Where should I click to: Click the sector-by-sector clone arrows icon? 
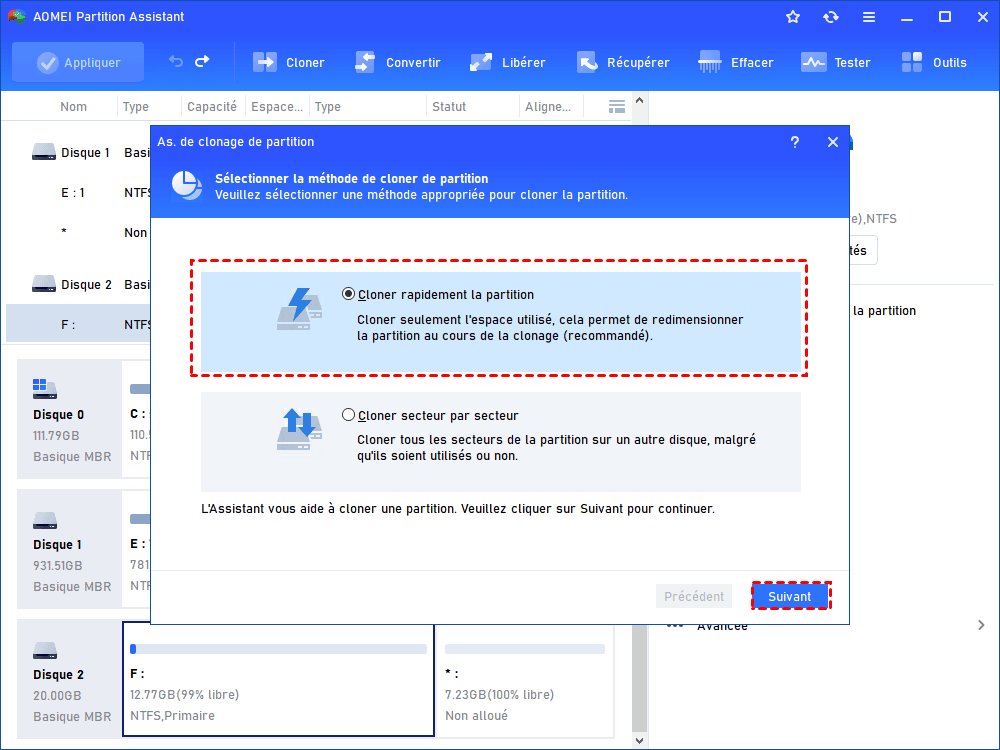(300, 430)
